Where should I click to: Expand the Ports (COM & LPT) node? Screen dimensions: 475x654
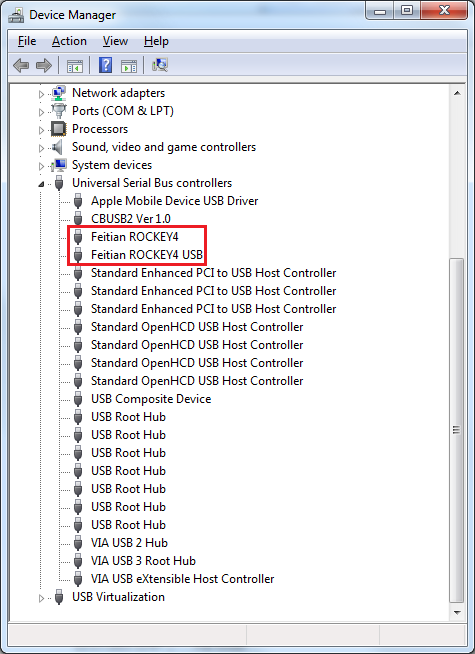(x=41, y=112)
